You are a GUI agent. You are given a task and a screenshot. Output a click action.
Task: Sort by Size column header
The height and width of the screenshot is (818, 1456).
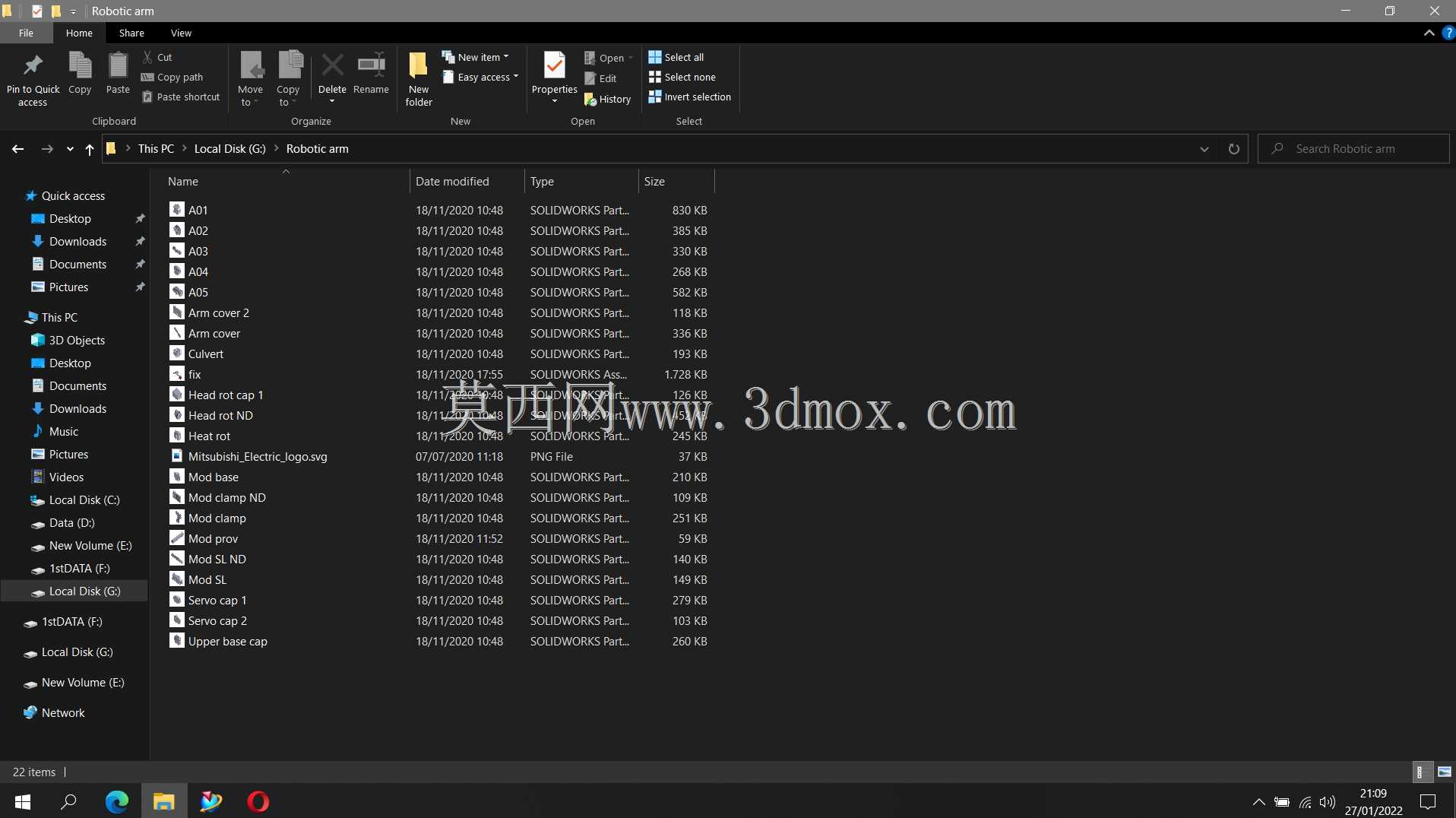676,181
